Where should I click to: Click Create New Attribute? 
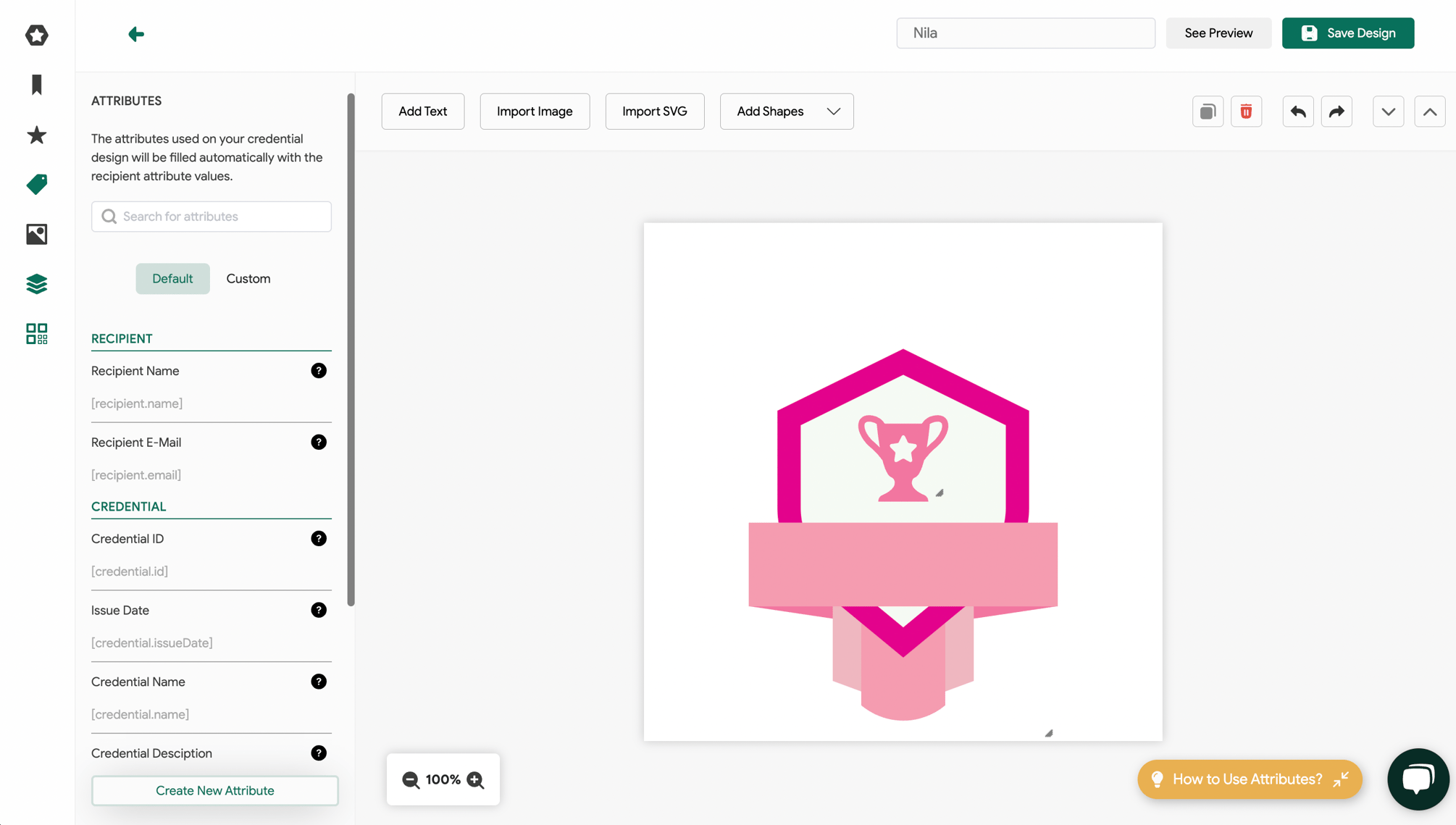(x=215, y=791)
